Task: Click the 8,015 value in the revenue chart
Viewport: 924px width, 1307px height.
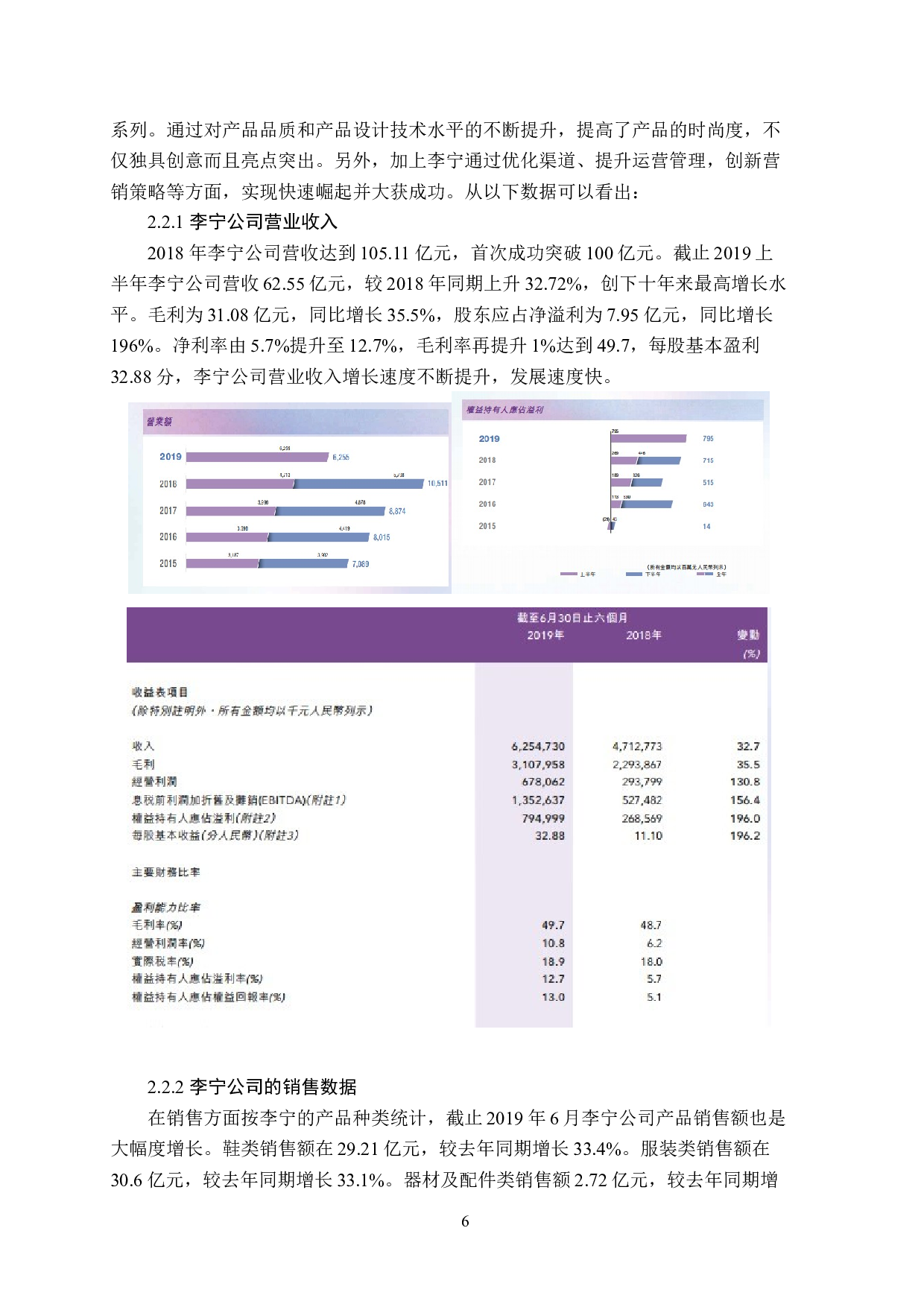Action: (382, 537)
